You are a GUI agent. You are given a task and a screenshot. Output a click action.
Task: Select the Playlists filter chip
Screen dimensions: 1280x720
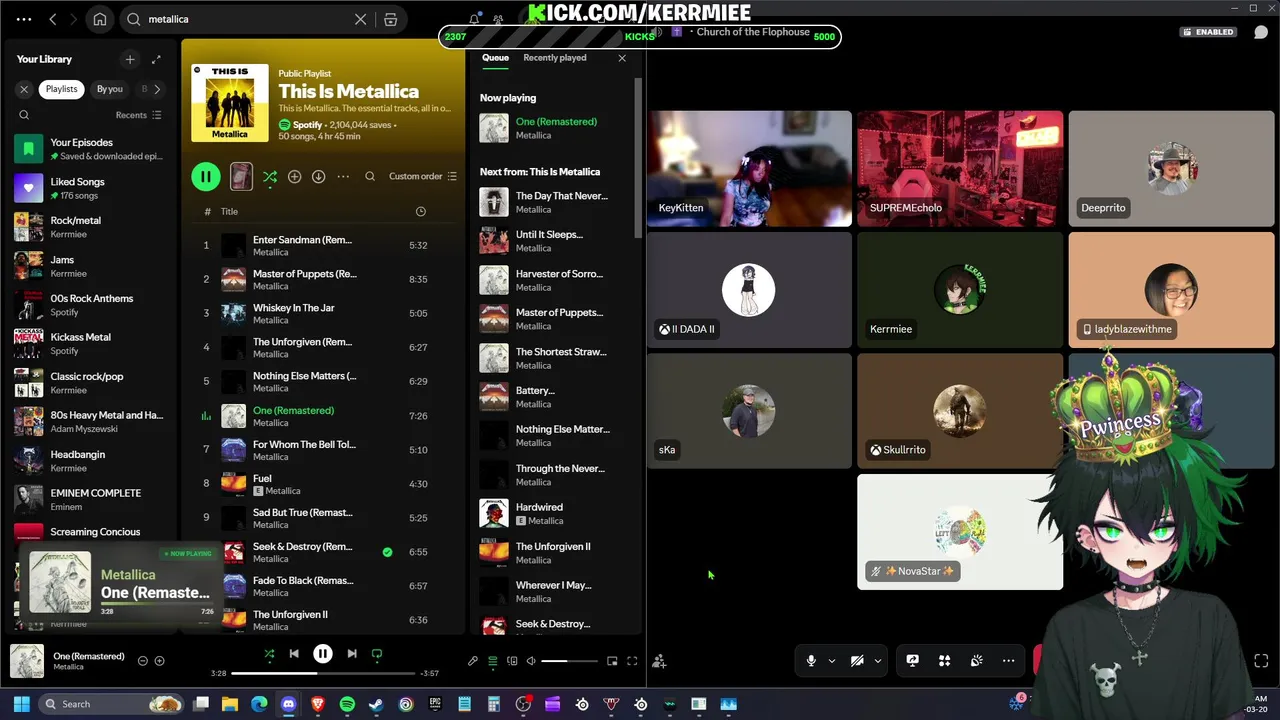pyautogui.click(x=61, y=89)
